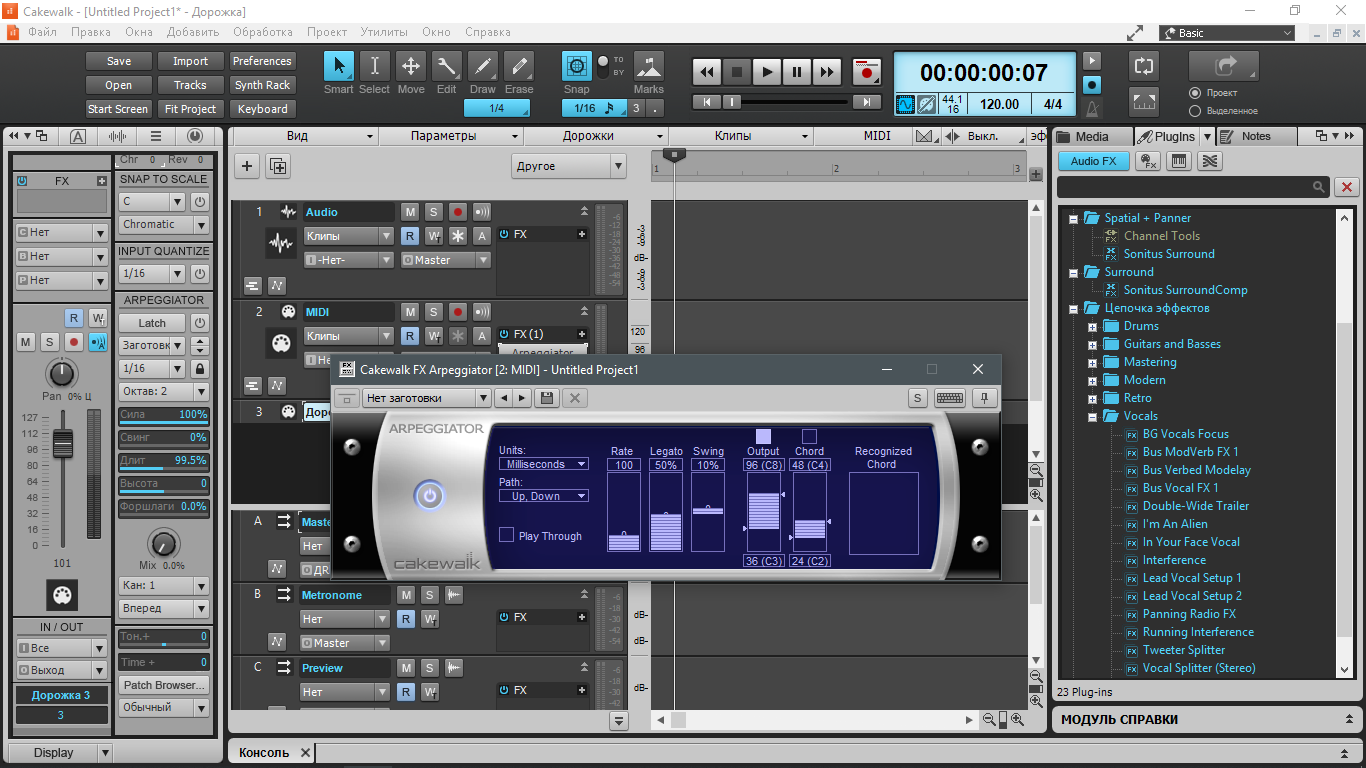Select the Erase tool

[519, 66]
